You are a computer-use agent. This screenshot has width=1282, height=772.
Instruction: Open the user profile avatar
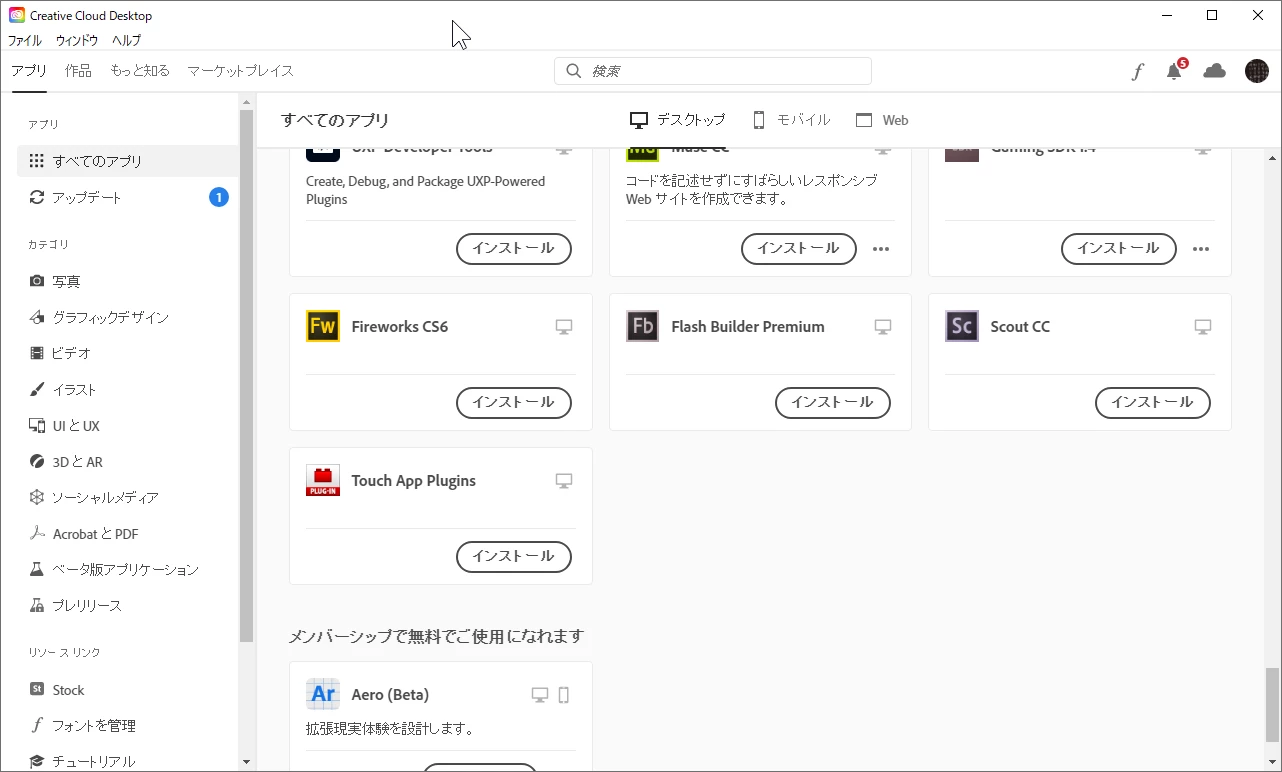(1257, 71)
